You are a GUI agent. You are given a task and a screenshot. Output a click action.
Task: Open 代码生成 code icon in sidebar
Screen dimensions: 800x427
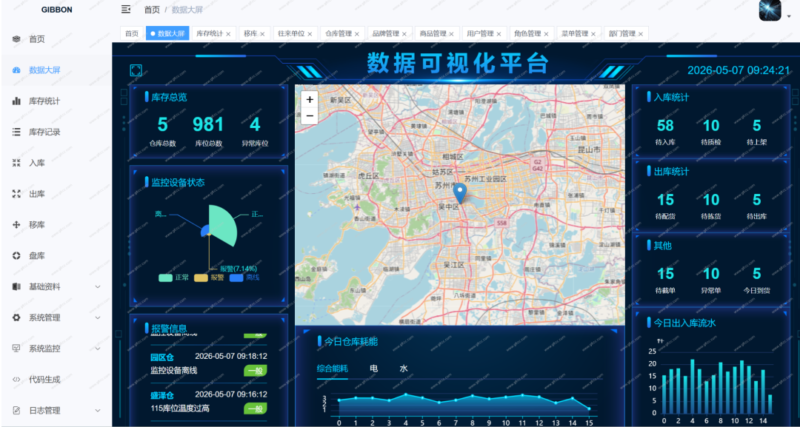[16, 380]
